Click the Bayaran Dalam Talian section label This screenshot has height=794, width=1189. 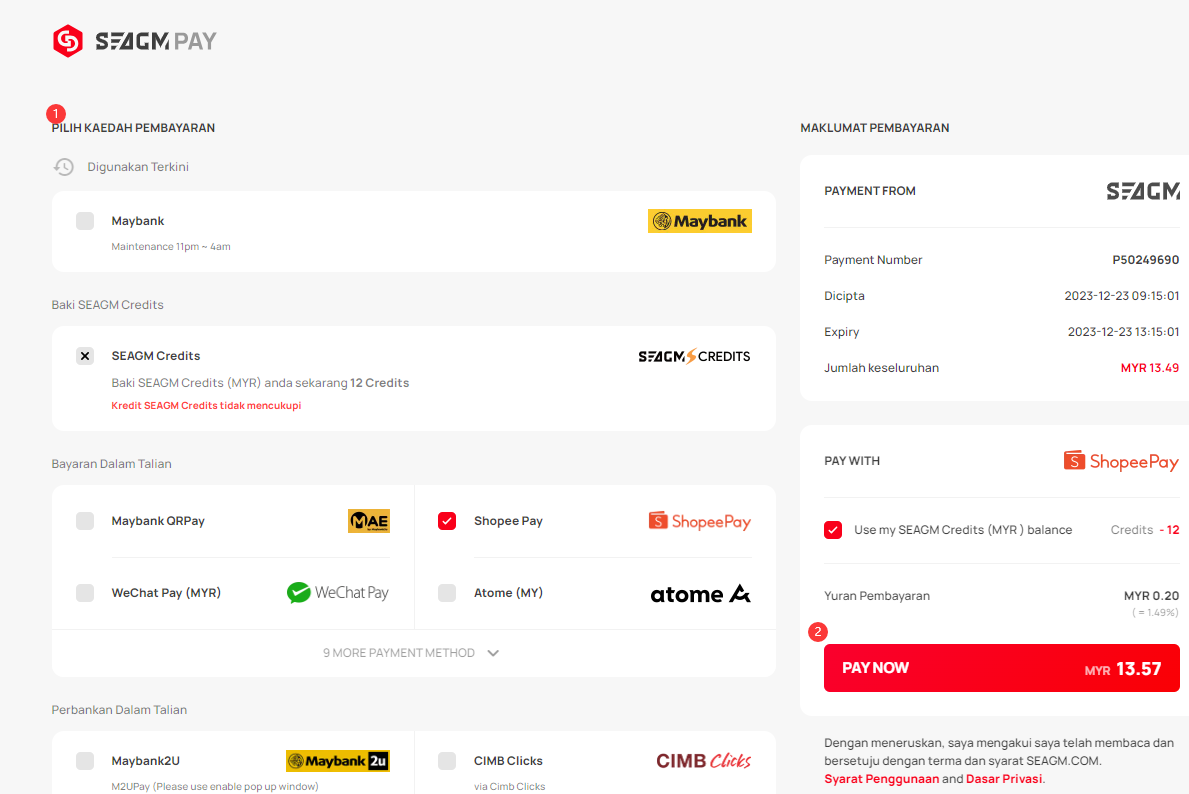click(111, 464)
